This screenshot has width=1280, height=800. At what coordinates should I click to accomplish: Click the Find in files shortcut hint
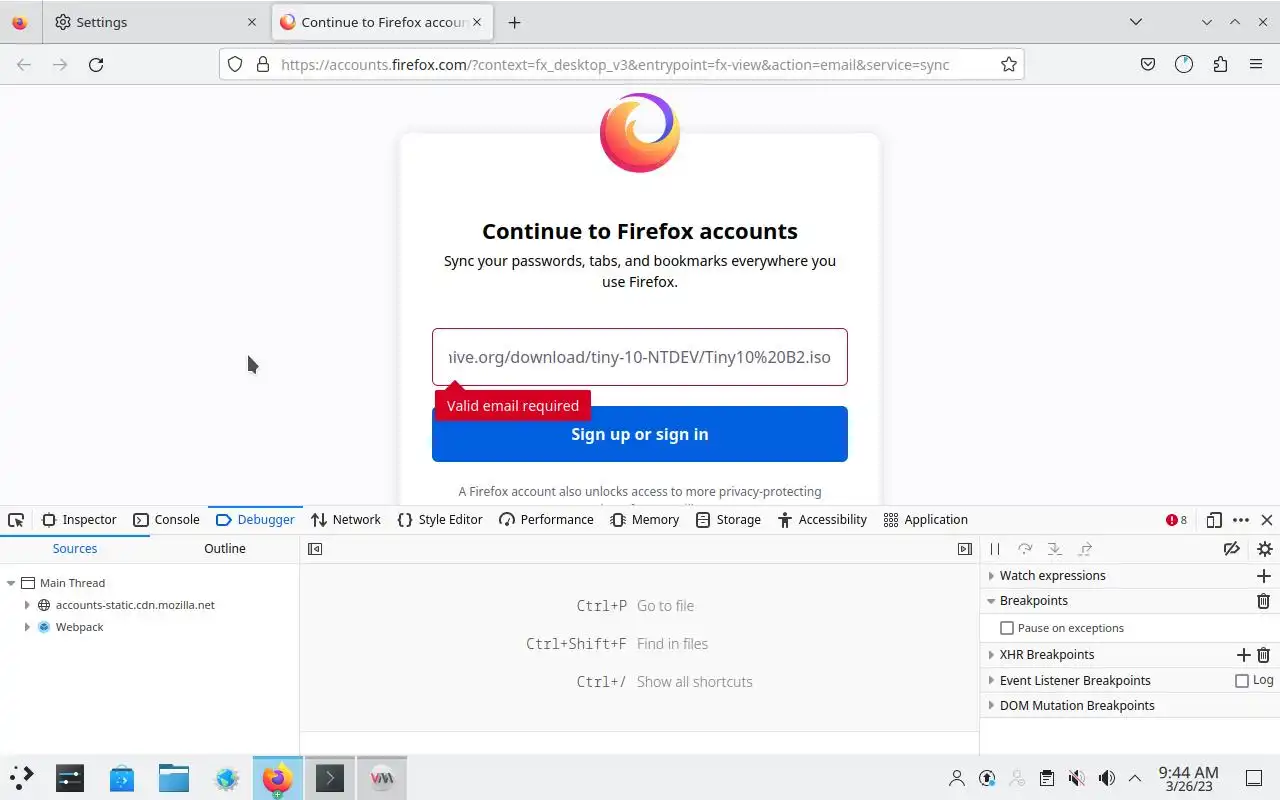616,644
